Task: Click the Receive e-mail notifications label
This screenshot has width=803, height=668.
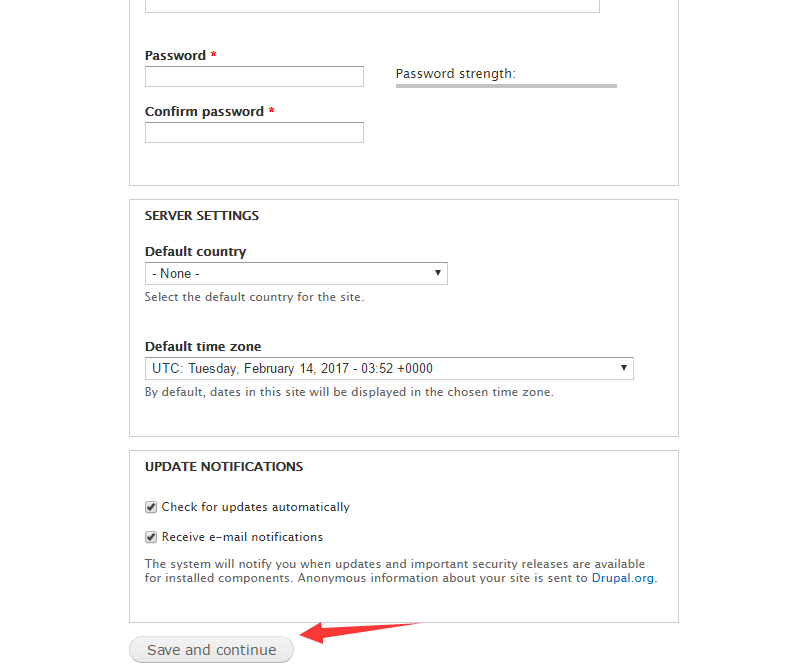Action: 242,537
